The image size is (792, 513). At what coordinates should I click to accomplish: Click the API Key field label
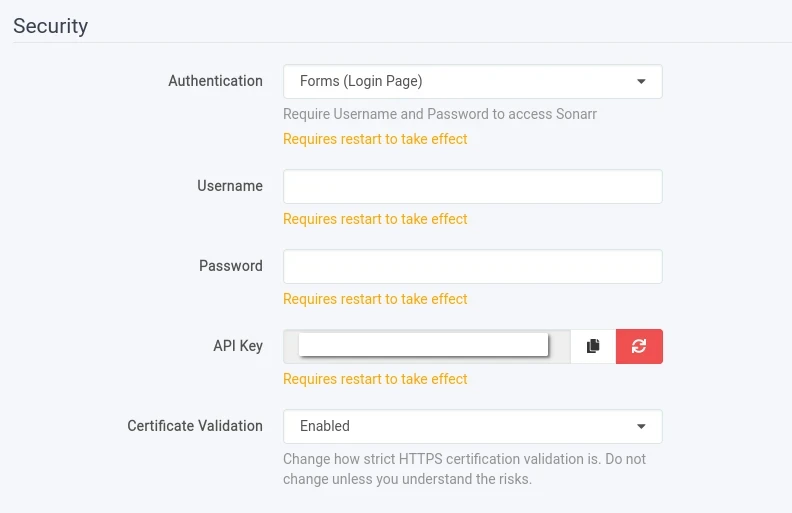click(238, 346)
